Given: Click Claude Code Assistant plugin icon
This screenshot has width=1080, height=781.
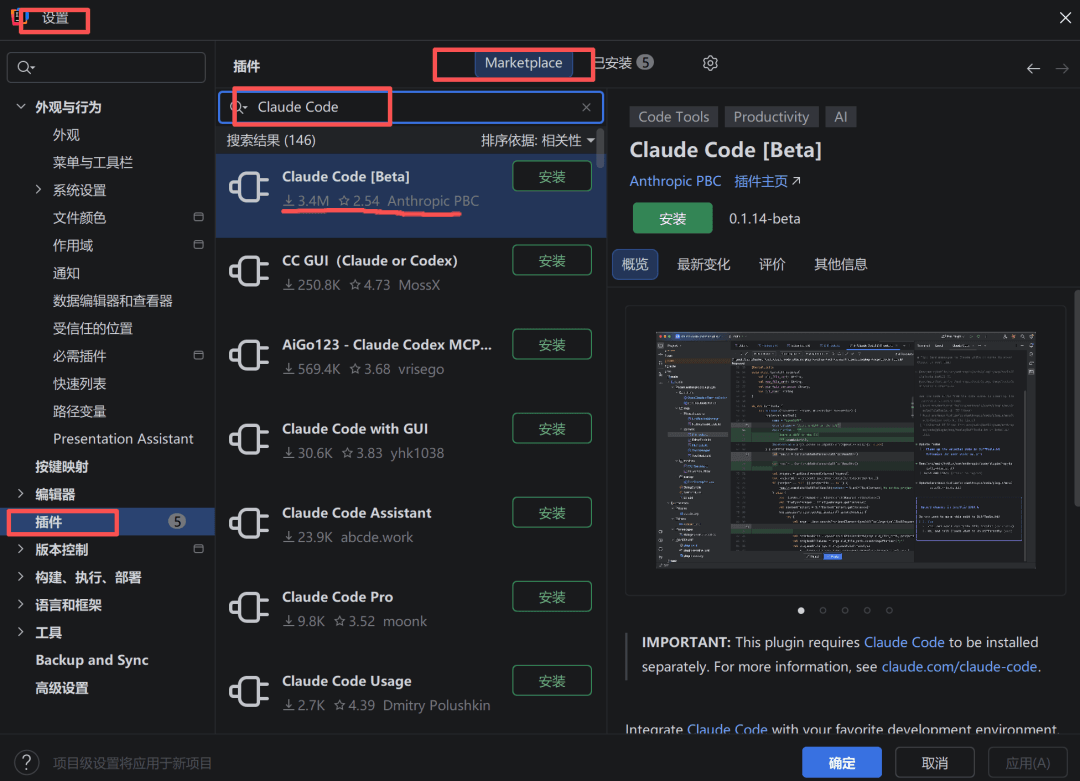Looking at the screenshot, I should pos(249,523).
